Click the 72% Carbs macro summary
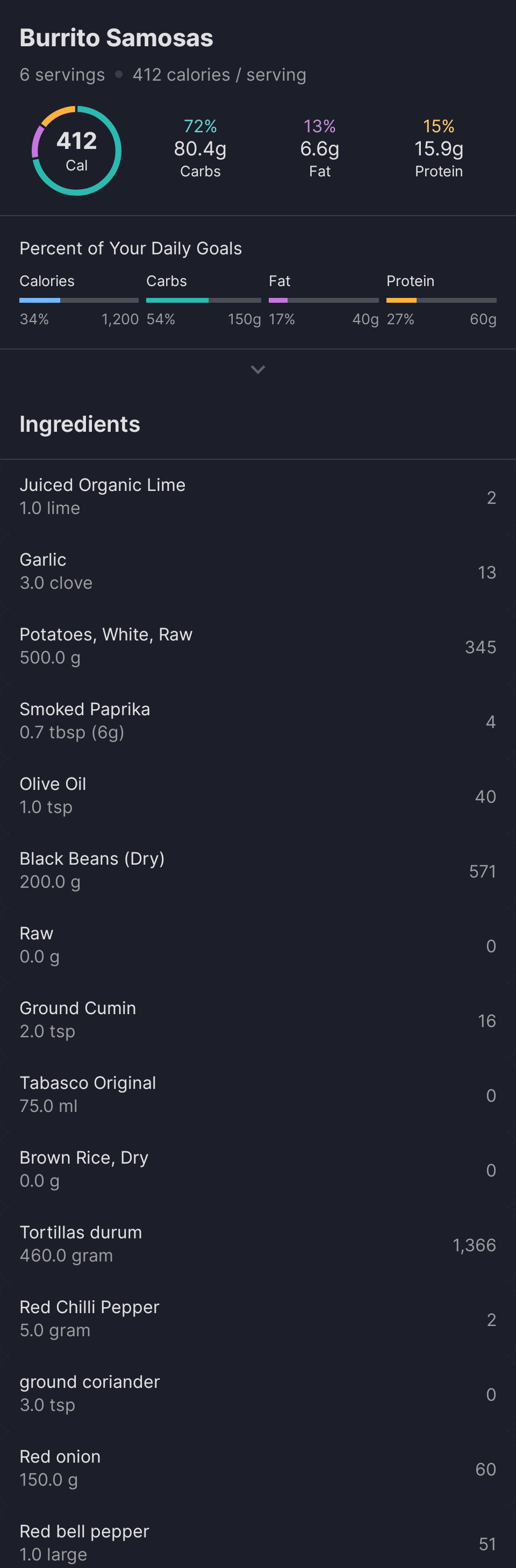516x1568 pixels. pos(200,148)
